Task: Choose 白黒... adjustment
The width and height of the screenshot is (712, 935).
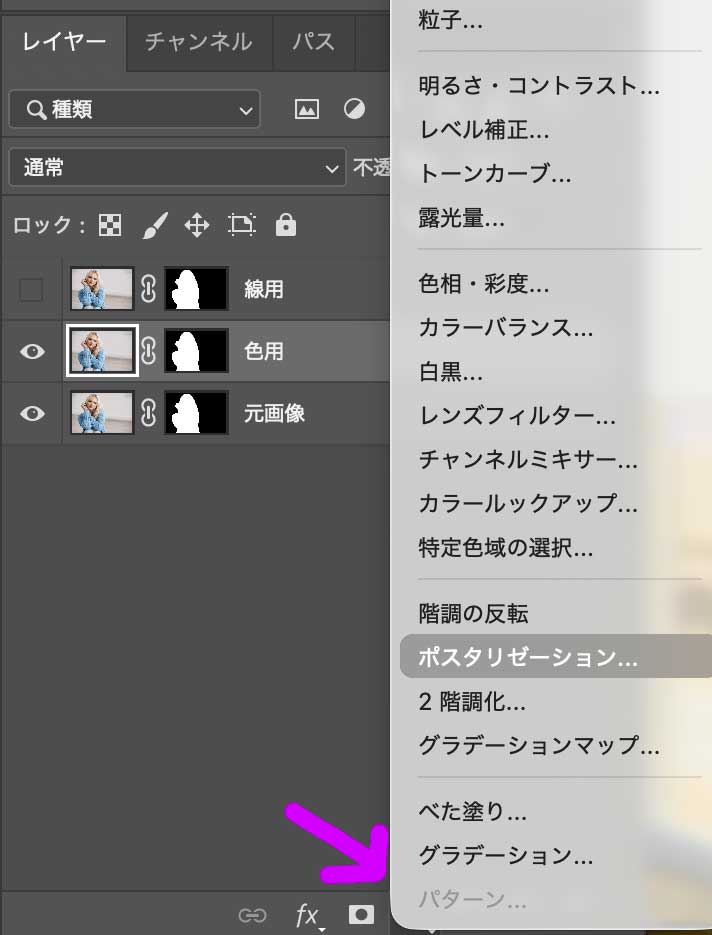Action: pos(450,372)
